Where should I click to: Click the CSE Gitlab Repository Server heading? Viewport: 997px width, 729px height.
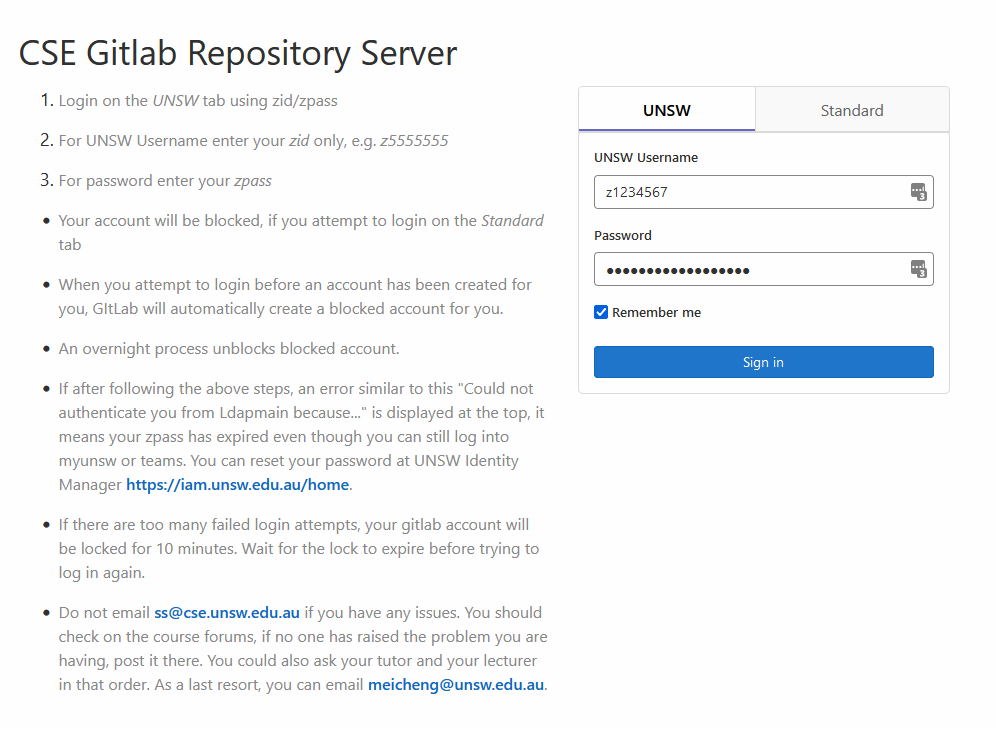(x=238, y=53)
